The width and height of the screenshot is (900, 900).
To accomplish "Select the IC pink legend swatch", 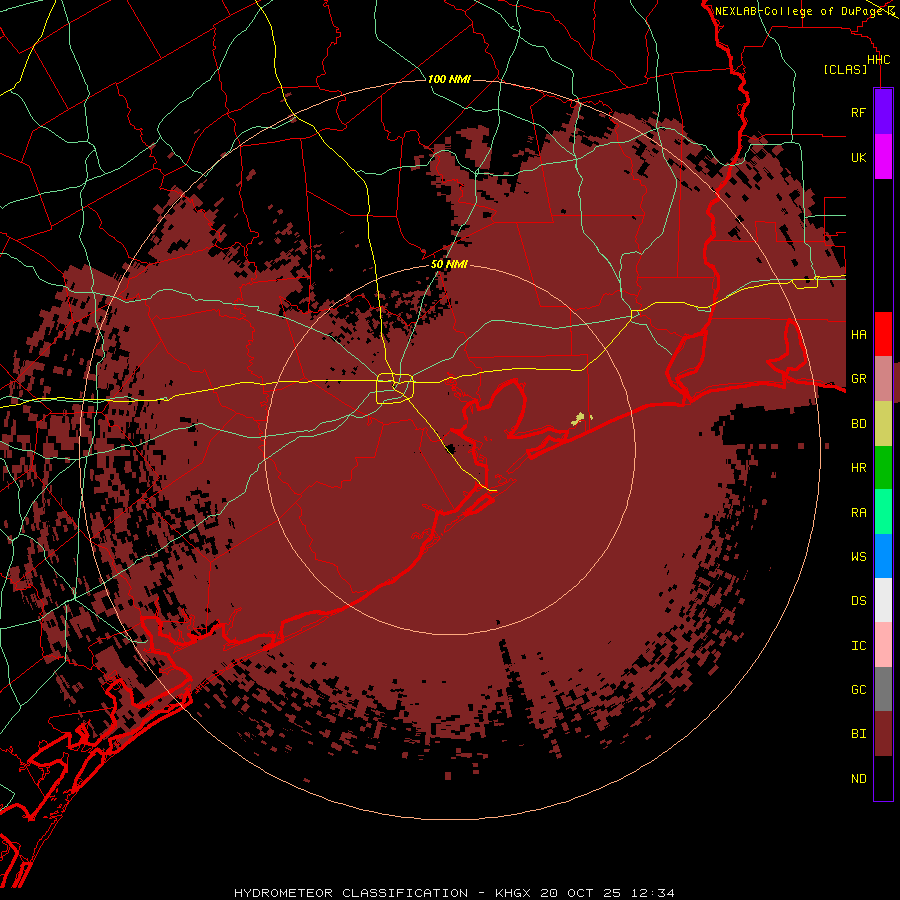I will coord(883,645).
